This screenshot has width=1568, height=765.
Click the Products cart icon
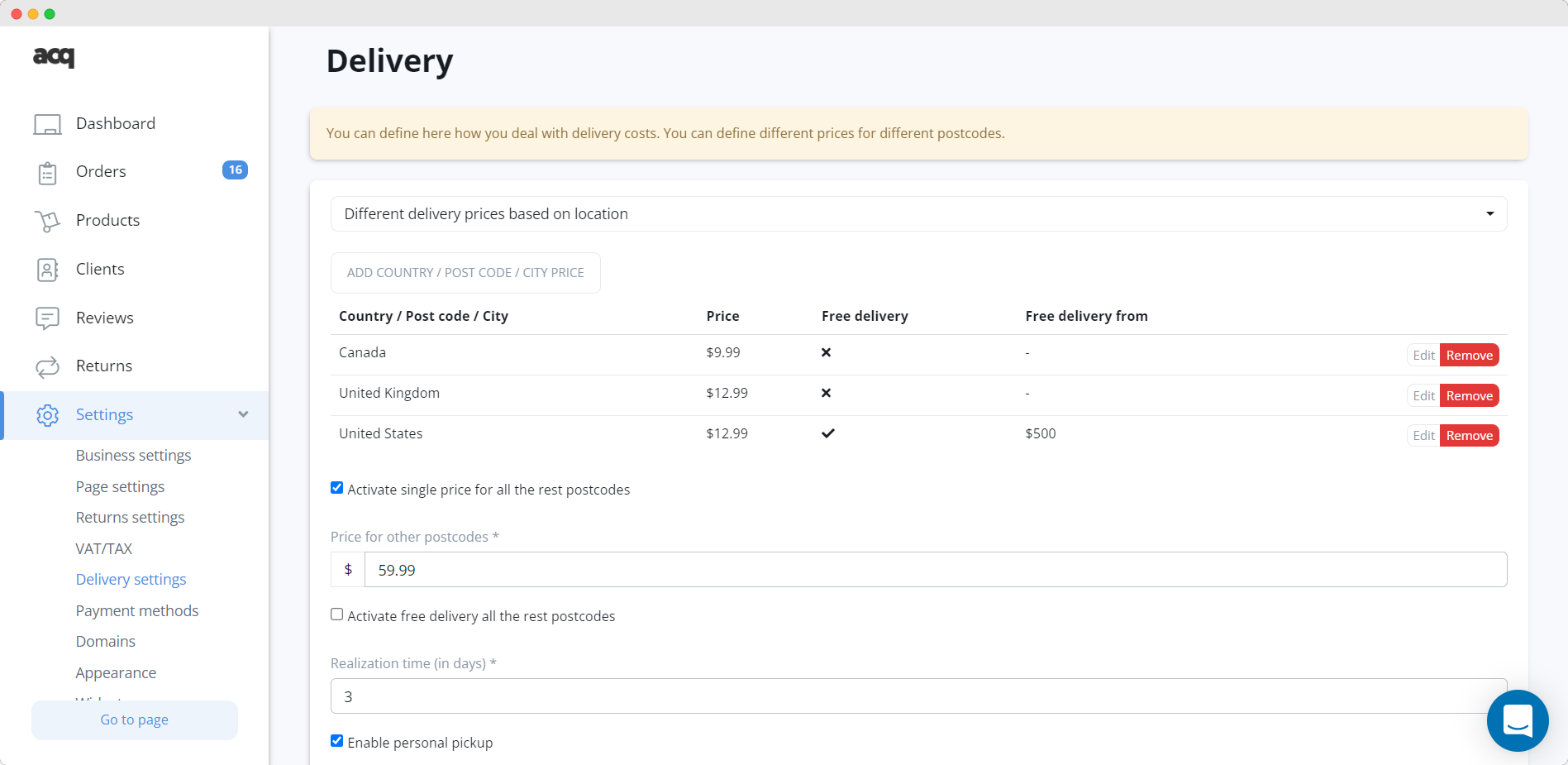coord(47,221)
